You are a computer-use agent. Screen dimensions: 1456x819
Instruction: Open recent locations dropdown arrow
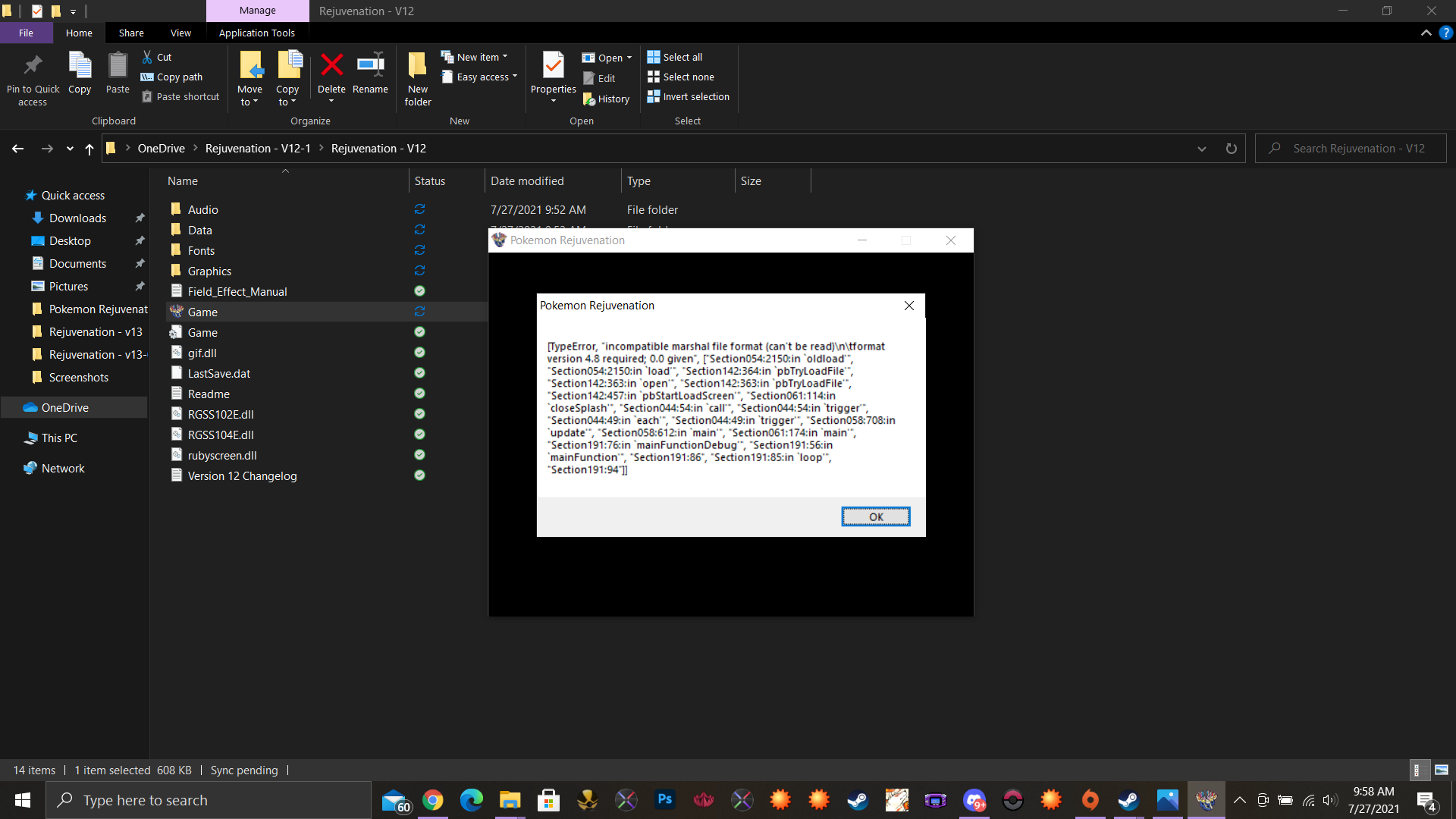pyautogui.click(x=70, y=149)
